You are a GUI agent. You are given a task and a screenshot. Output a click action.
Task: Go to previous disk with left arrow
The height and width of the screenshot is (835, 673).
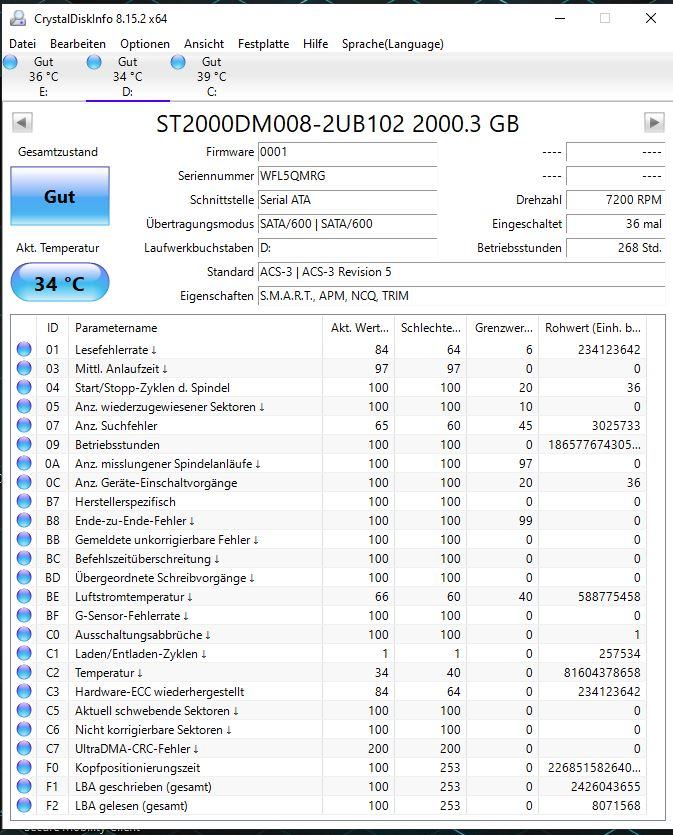coord(22,122)
